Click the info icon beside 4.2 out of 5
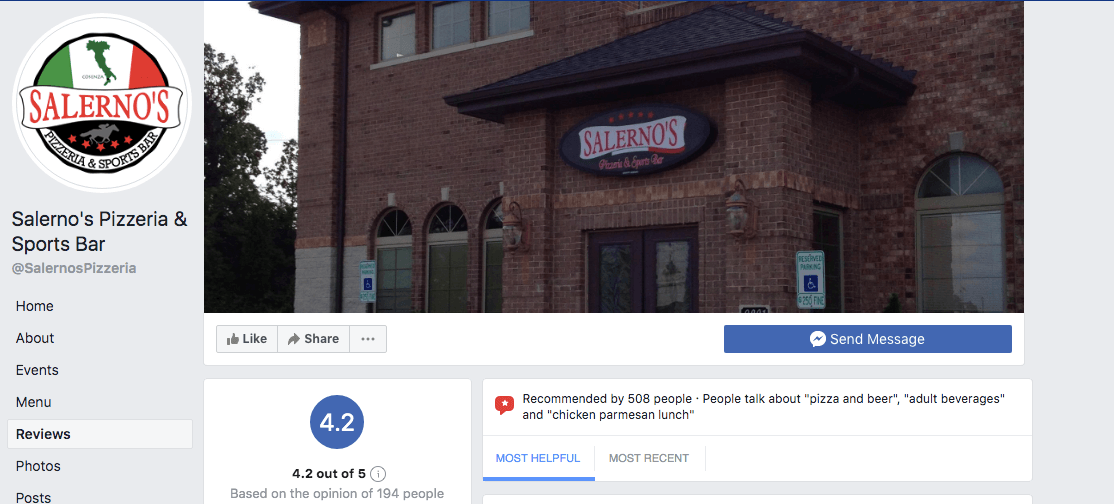The image size is (1114, 504). (x=379, y=473)
